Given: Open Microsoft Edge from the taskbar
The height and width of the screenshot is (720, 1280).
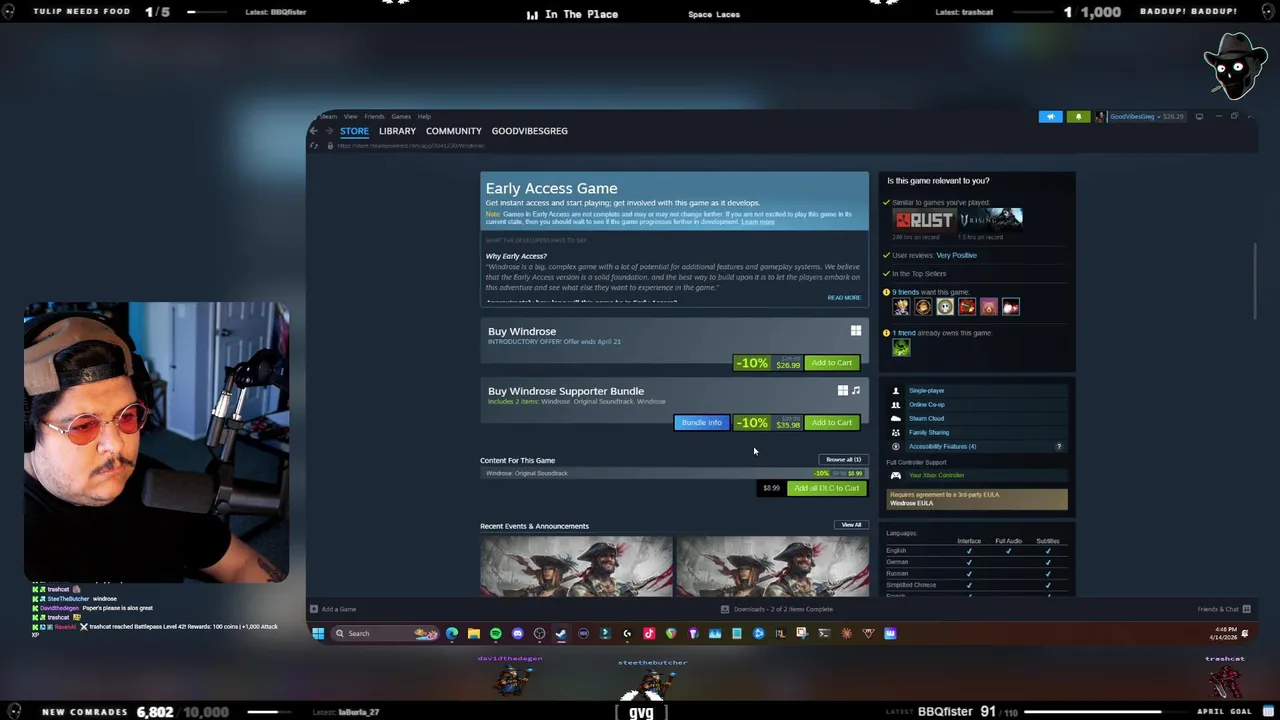Looking at the screenshot, I should [452, 633].
